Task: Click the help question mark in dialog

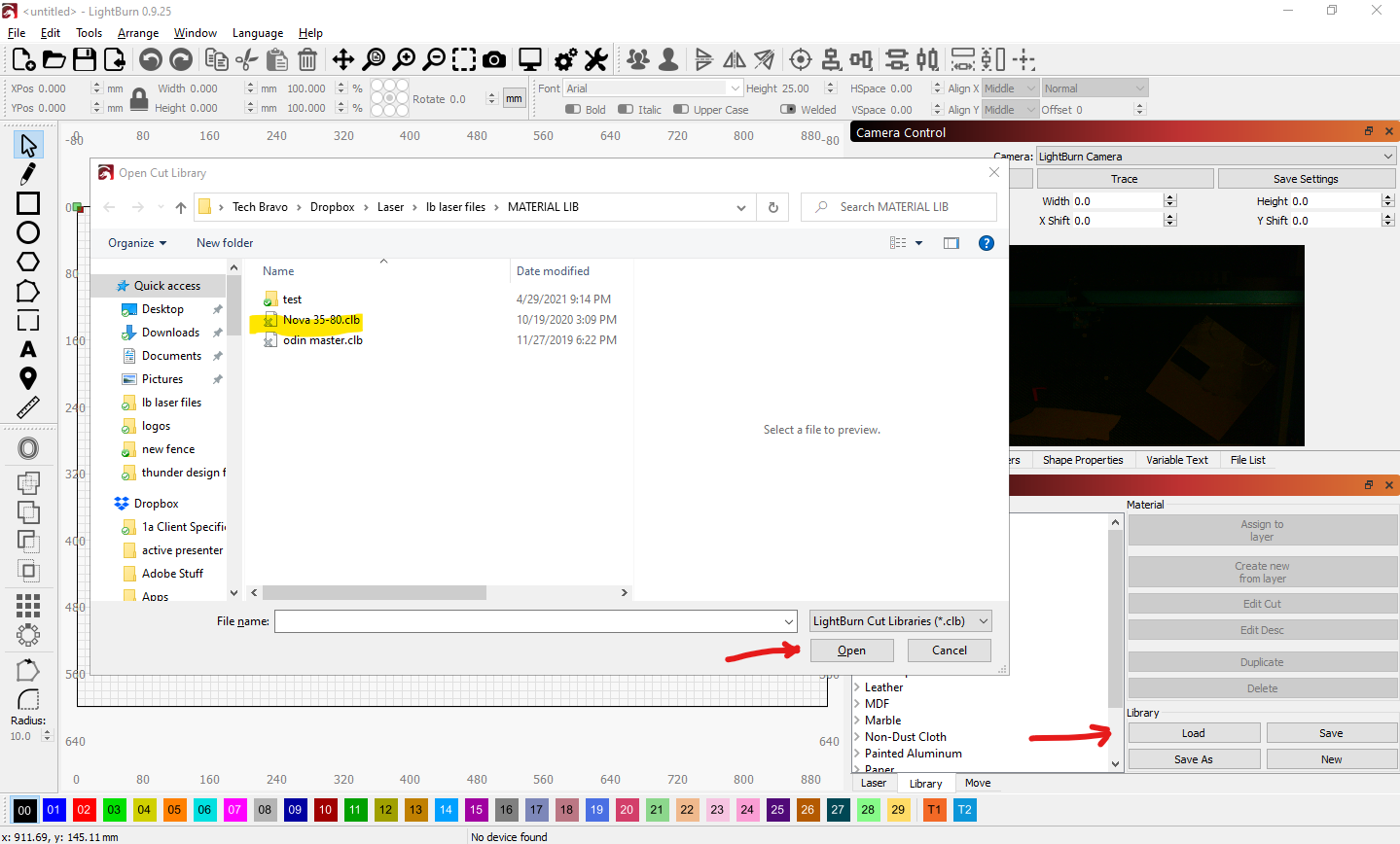Action: 986,243
